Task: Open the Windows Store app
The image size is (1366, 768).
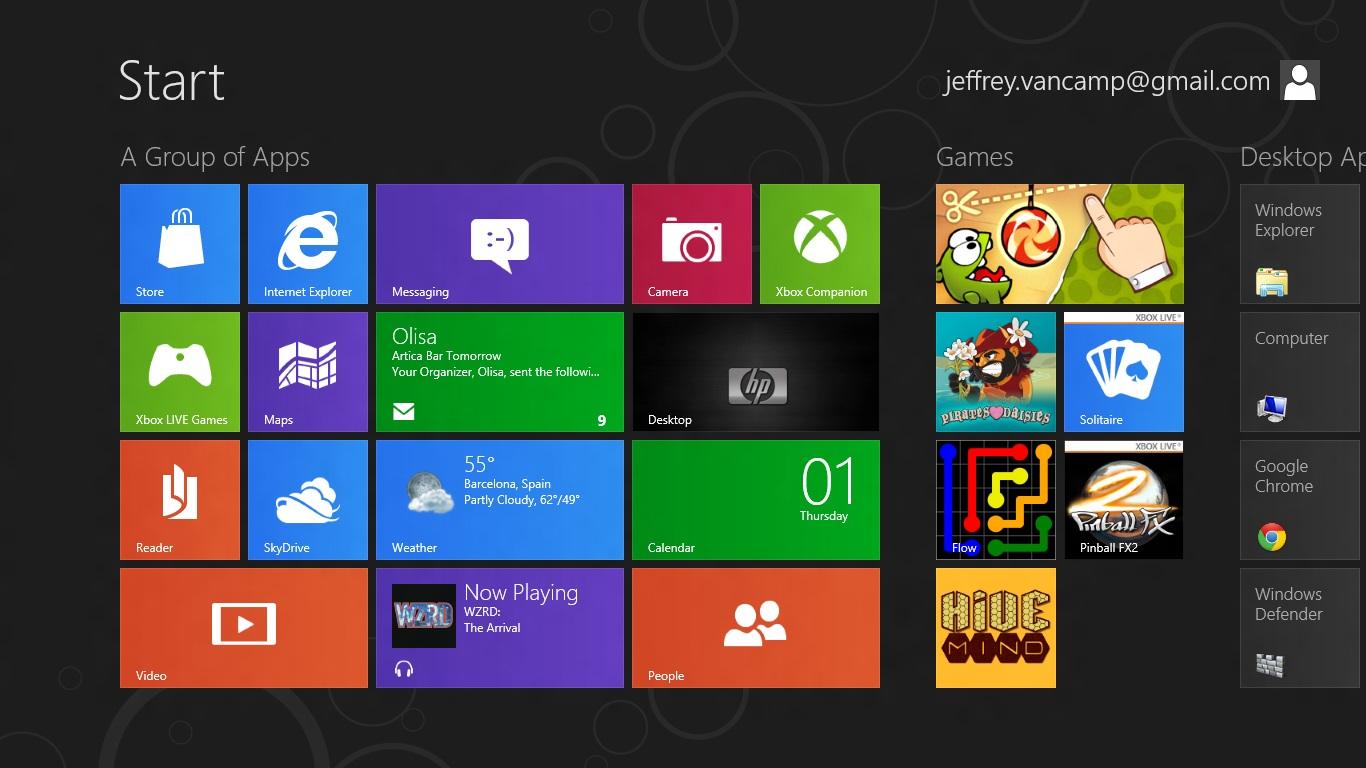Action: click(x=180, y=243)
